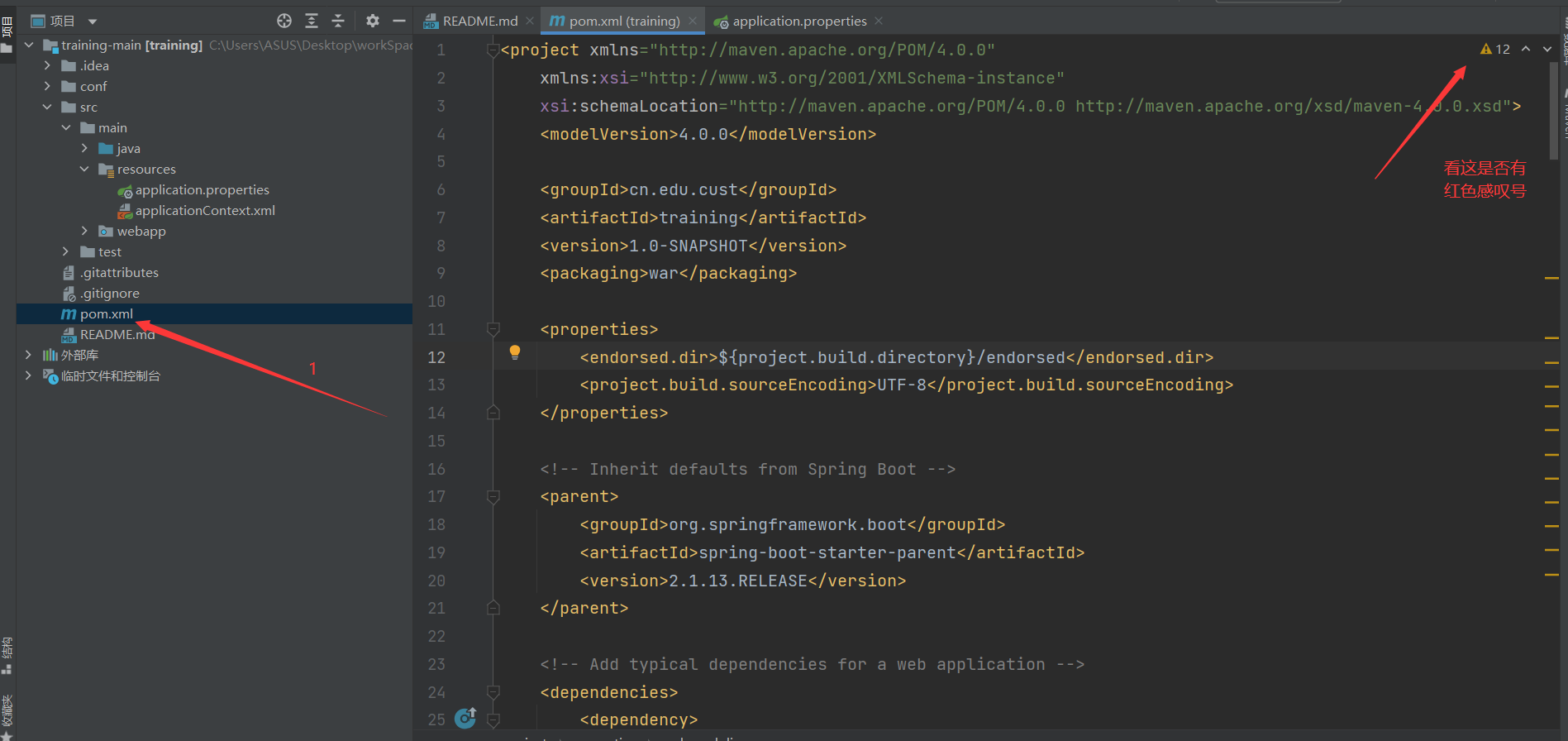Click the packaging war line
This screenshot has height=741, width=1568.
[x=668, y=273]
